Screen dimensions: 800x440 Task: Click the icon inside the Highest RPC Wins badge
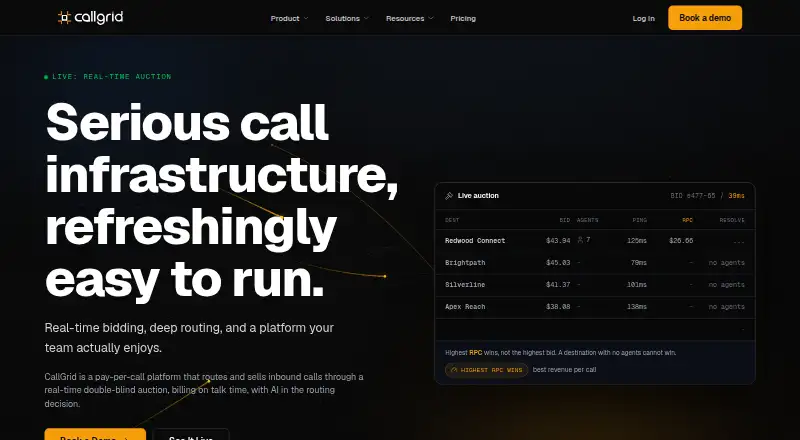pos(454,370)
